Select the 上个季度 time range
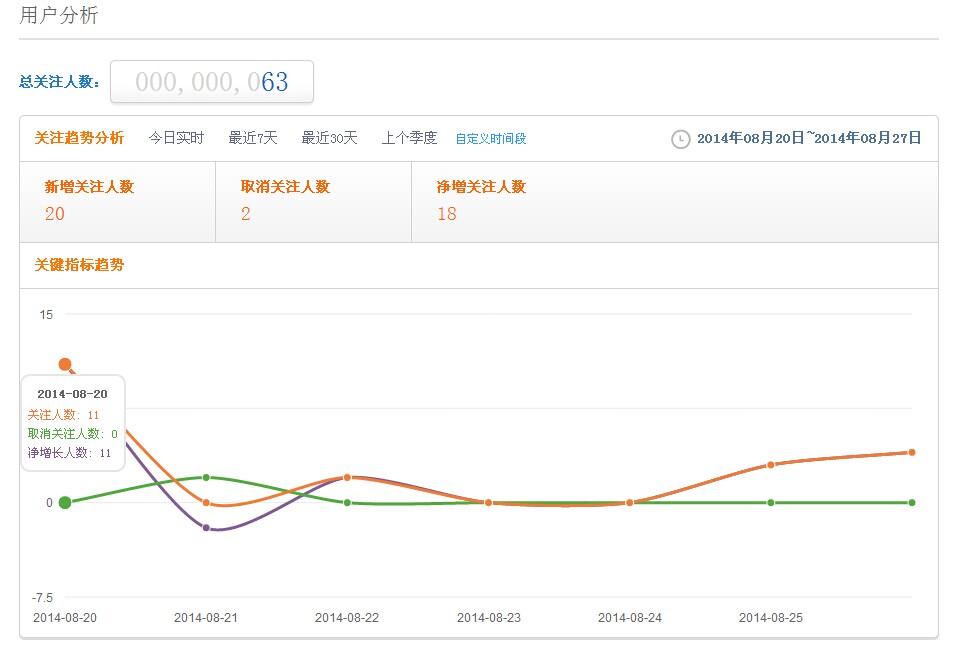 [409, 138]
